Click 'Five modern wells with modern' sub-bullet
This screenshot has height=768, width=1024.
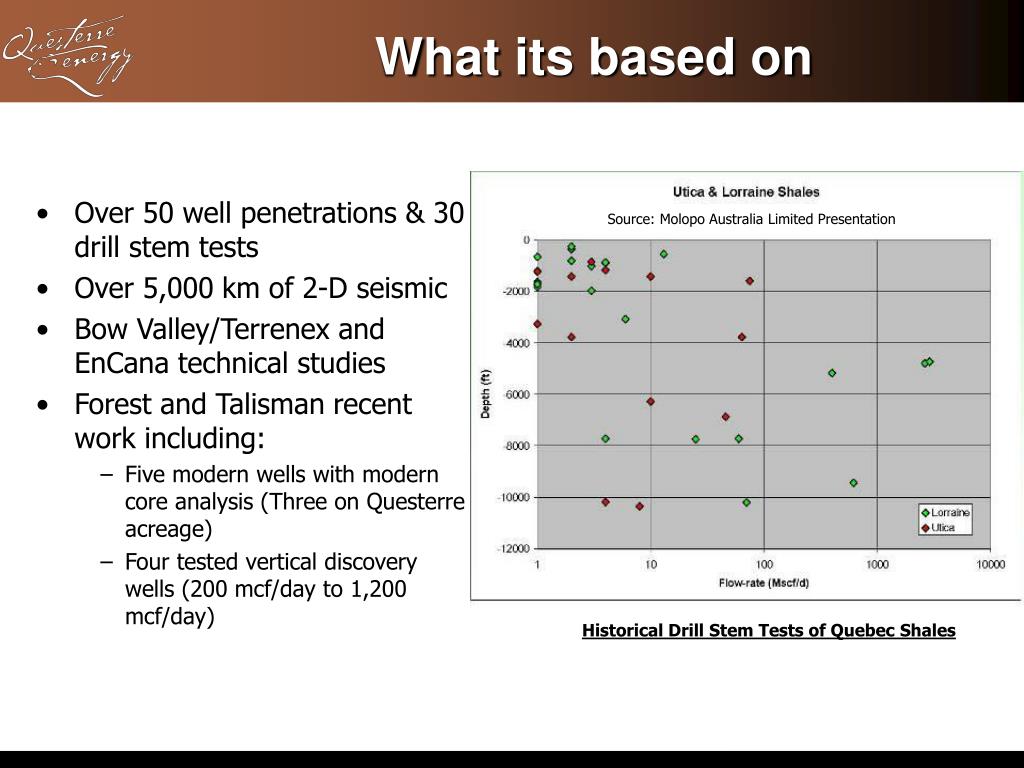(x=281, y=474)
